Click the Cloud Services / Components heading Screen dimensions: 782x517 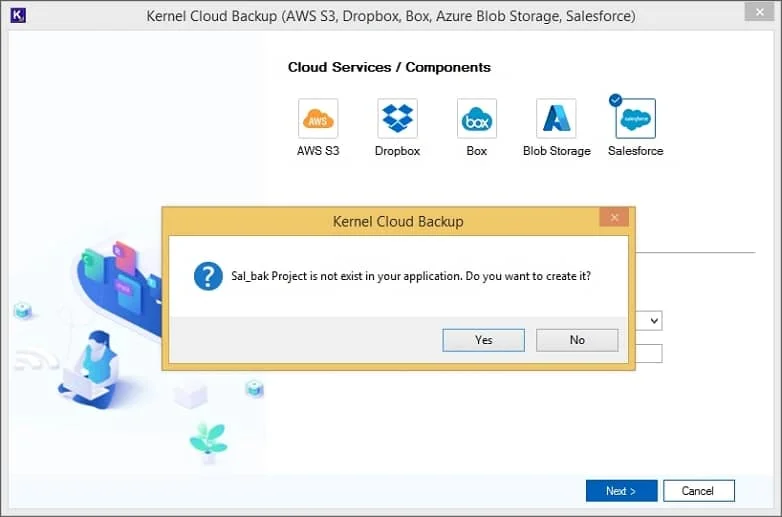point(389,67)
